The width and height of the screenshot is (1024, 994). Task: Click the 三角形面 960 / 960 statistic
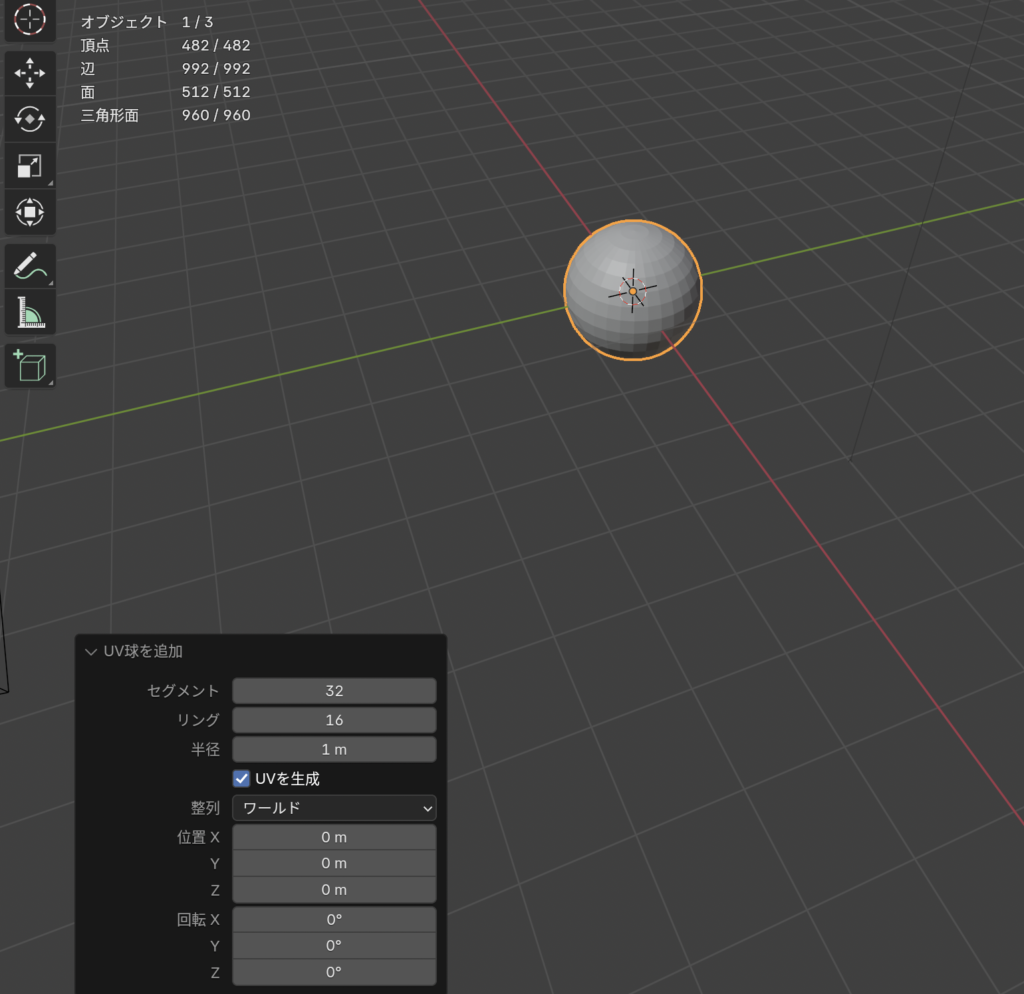click(165, 116)
